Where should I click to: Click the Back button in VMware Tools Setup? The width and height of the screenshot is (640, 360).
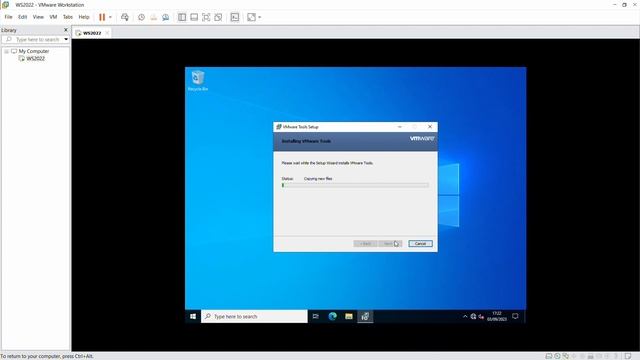click(x=365, y=244)
